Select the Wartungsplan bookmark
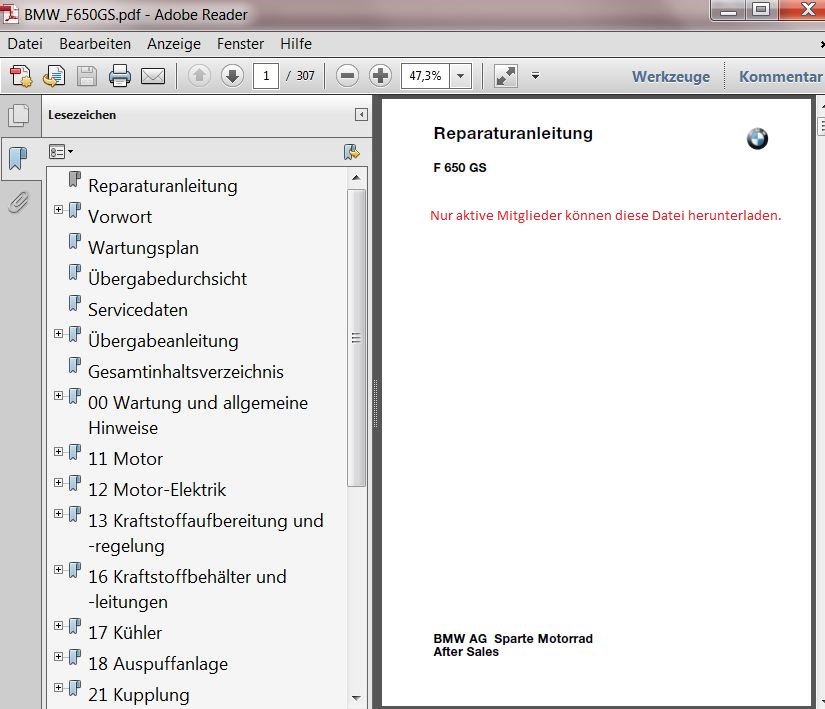The image size is (825, 709). tap(143, 248)
